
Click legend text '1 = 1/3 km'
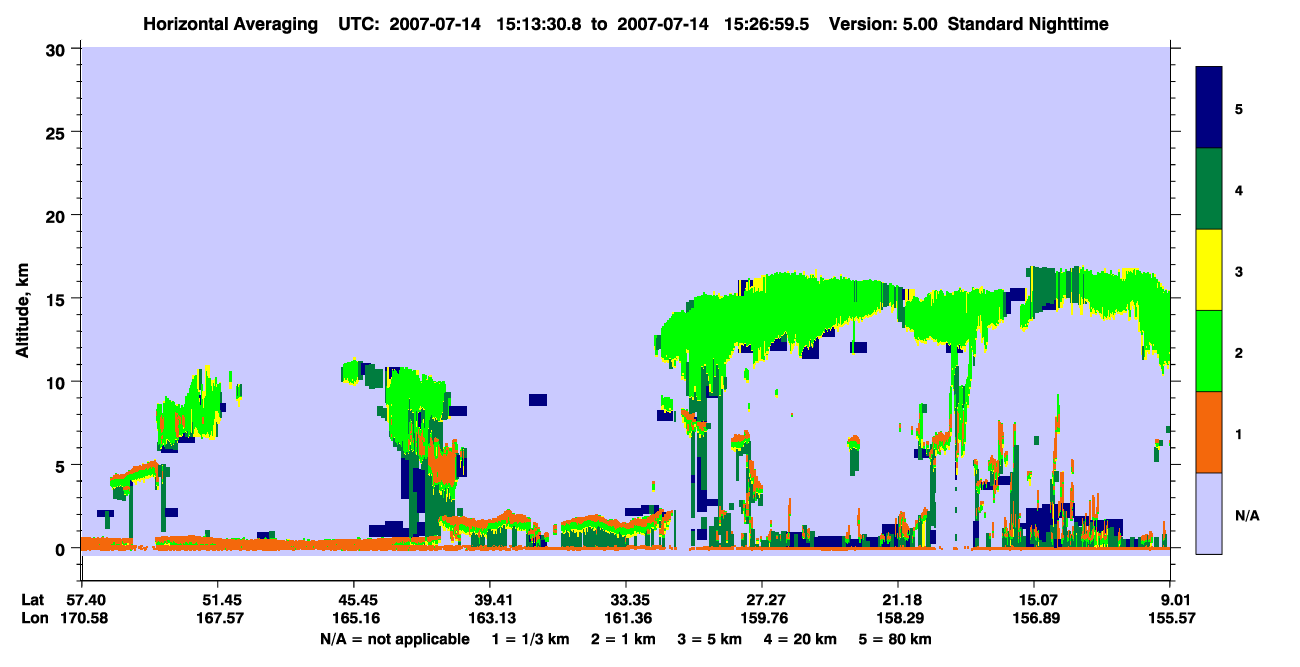click(x=528, y=639)
